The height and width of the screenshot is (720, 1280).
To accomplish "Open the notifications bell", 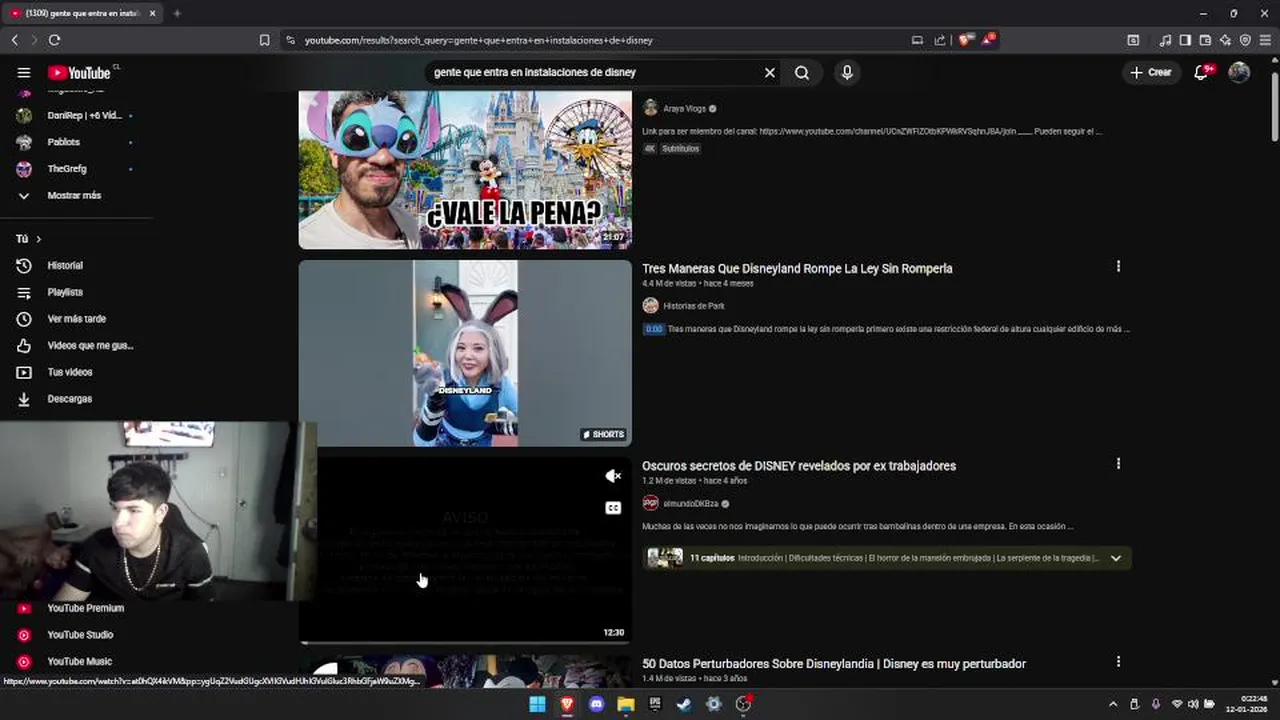I will pos(1202,72).
